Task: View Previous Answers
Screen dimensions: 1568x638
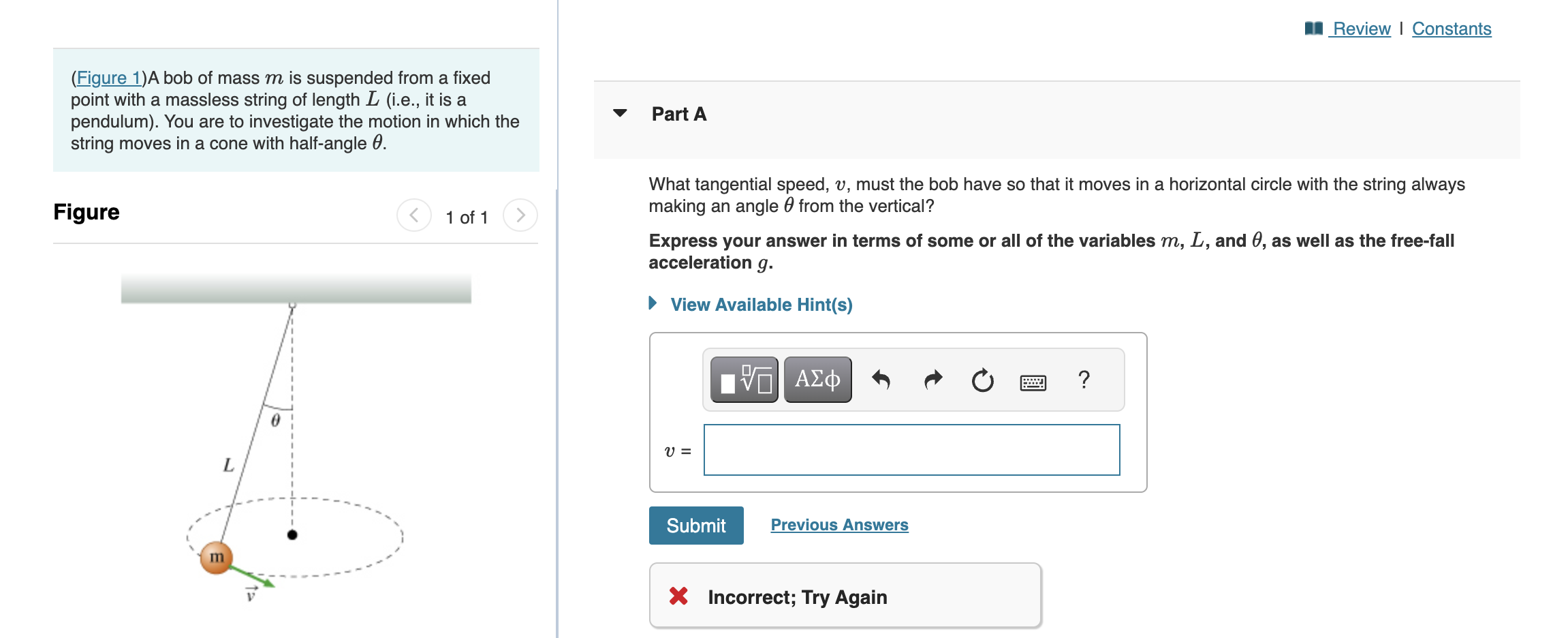Action: point(839,524)
